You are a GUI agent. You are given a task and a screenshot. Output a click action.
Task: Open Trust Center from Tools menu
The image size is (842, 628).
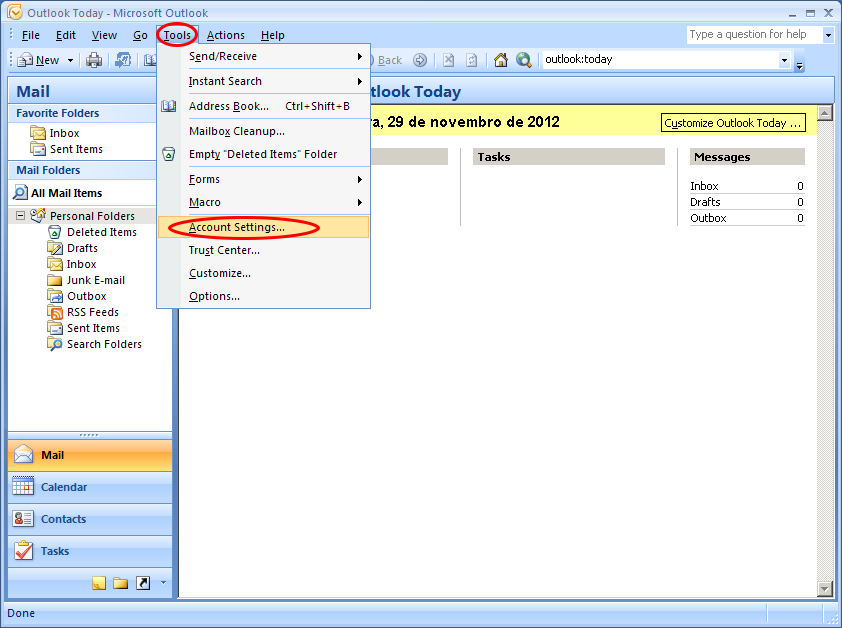click(x=264, y=250)
